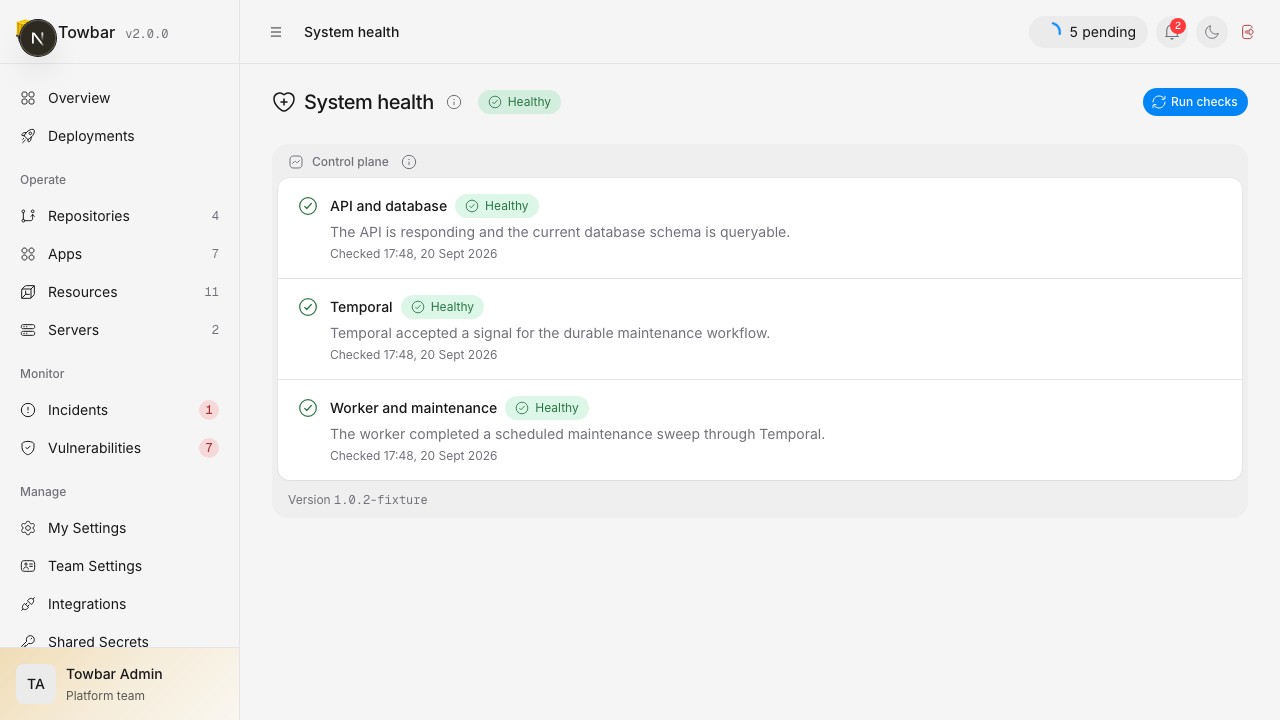Click 'Temporal accepted a signal' description

tap(550, 333)
